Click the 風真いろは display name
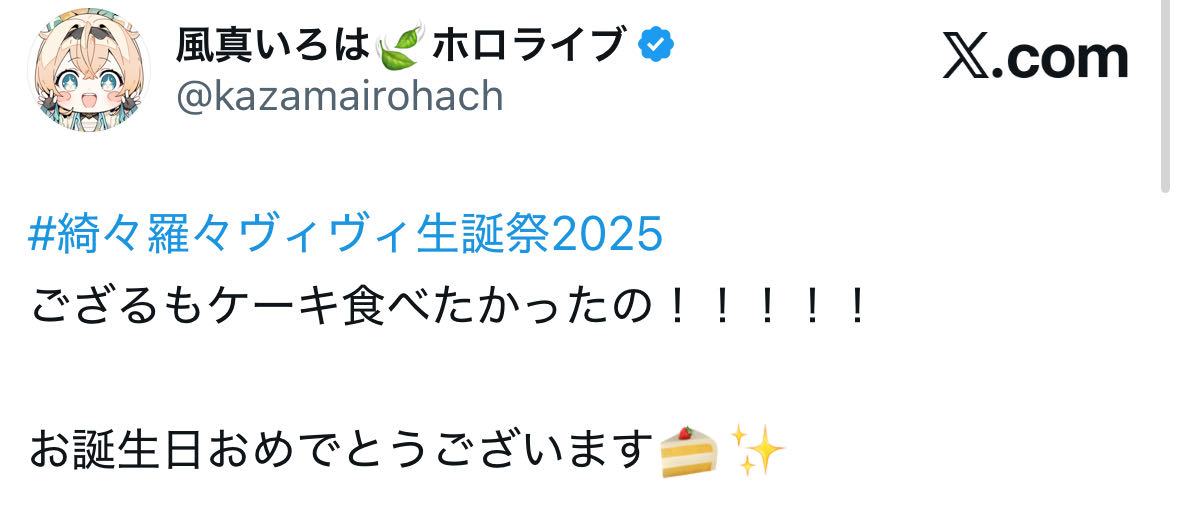 tap(274, 46)
